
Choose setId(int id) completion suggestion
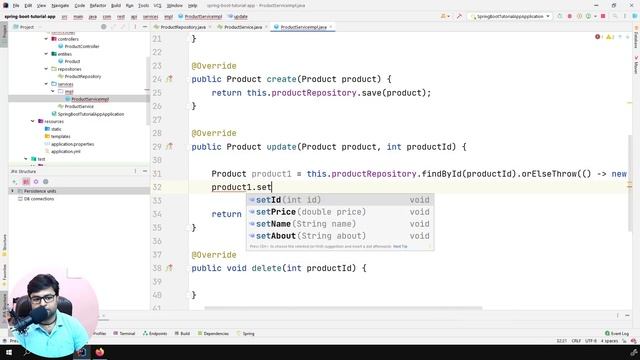340,200
